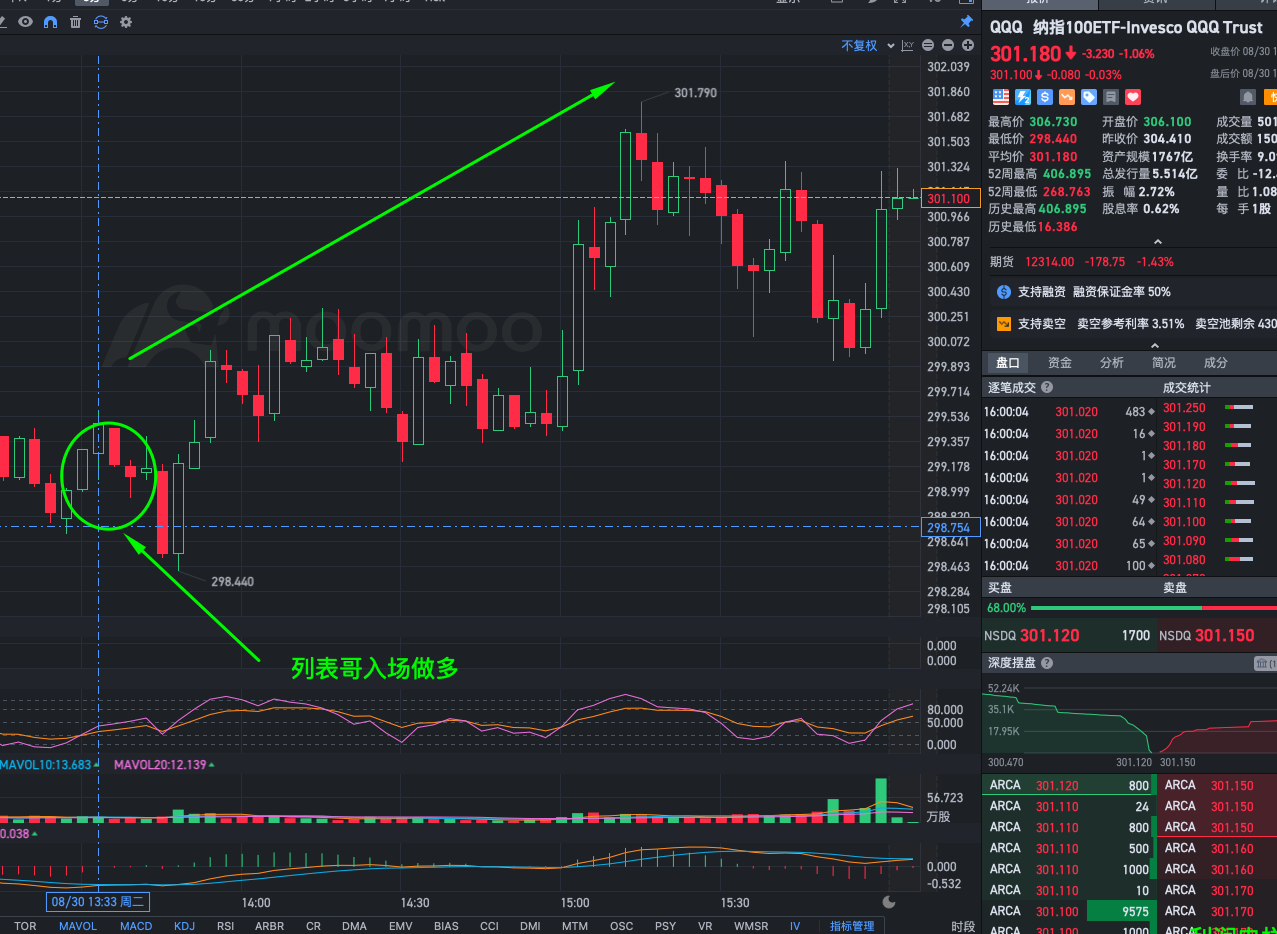Toggle the RSI indicator
This screenshot has height=934, width=1277.
click(226, 926)
